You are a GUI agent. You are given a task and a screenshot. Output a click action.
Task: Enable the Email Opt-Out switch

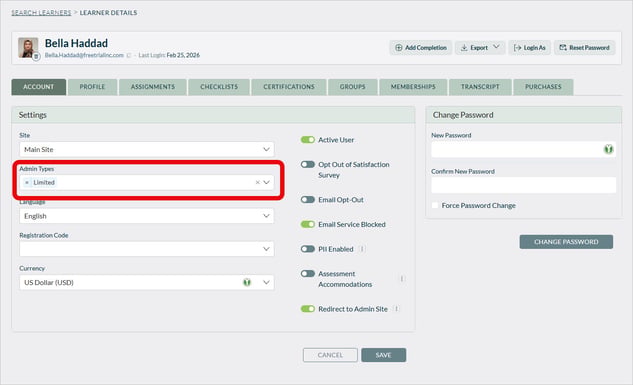(x=308, y=200)
